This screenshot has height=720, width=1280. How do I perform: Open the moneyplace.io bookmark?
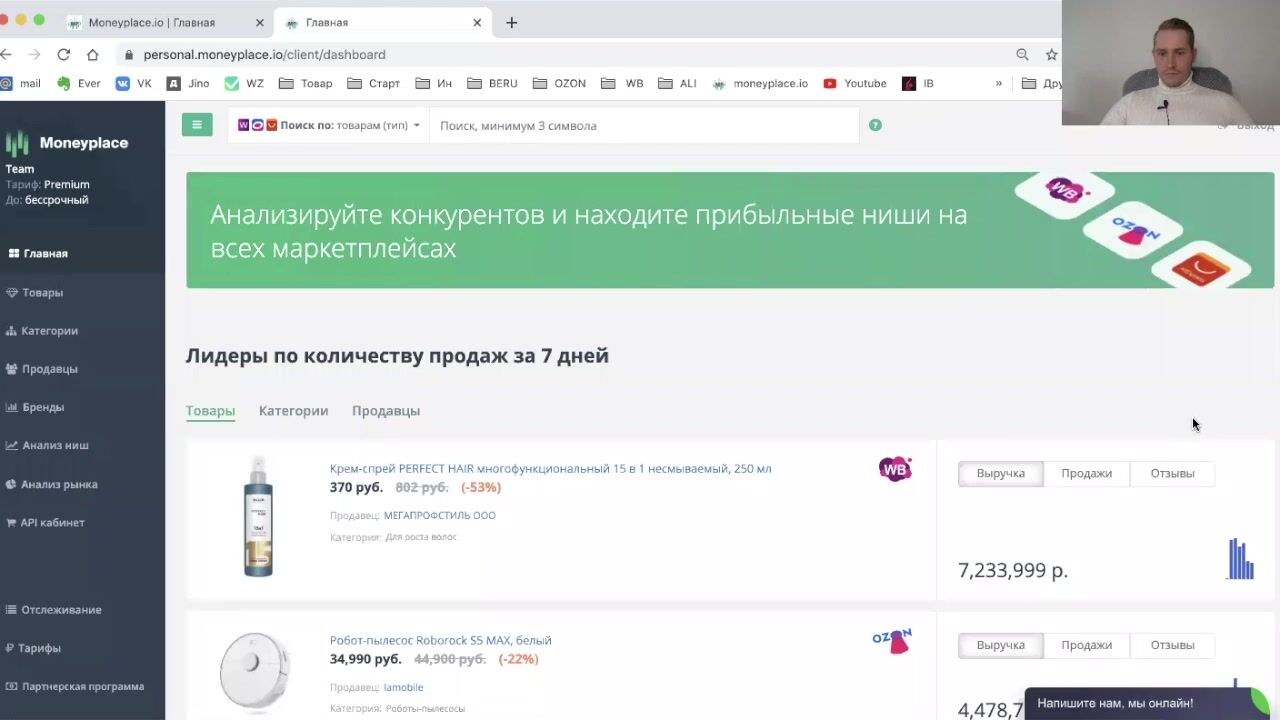760,84
